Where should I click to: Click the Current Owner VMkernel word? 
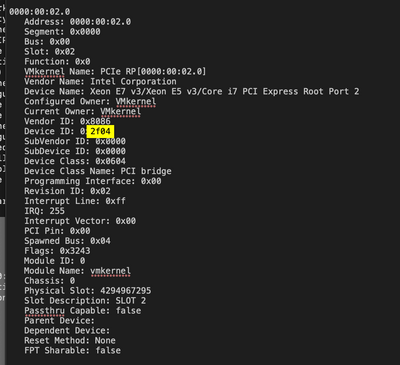tap(120, 111)
